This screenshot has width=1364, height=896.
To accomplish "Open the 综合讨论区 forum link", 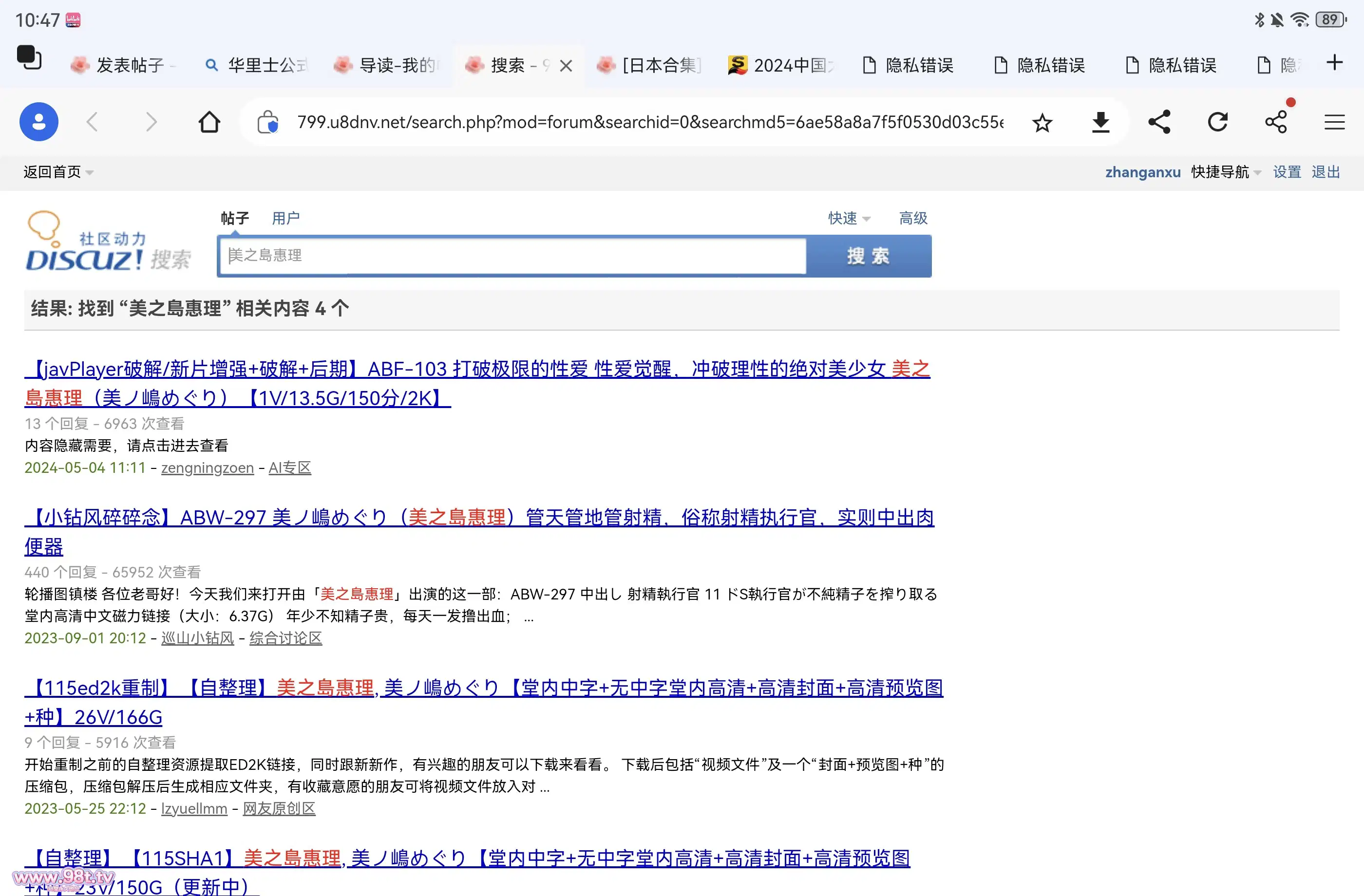I will (285, 638).
